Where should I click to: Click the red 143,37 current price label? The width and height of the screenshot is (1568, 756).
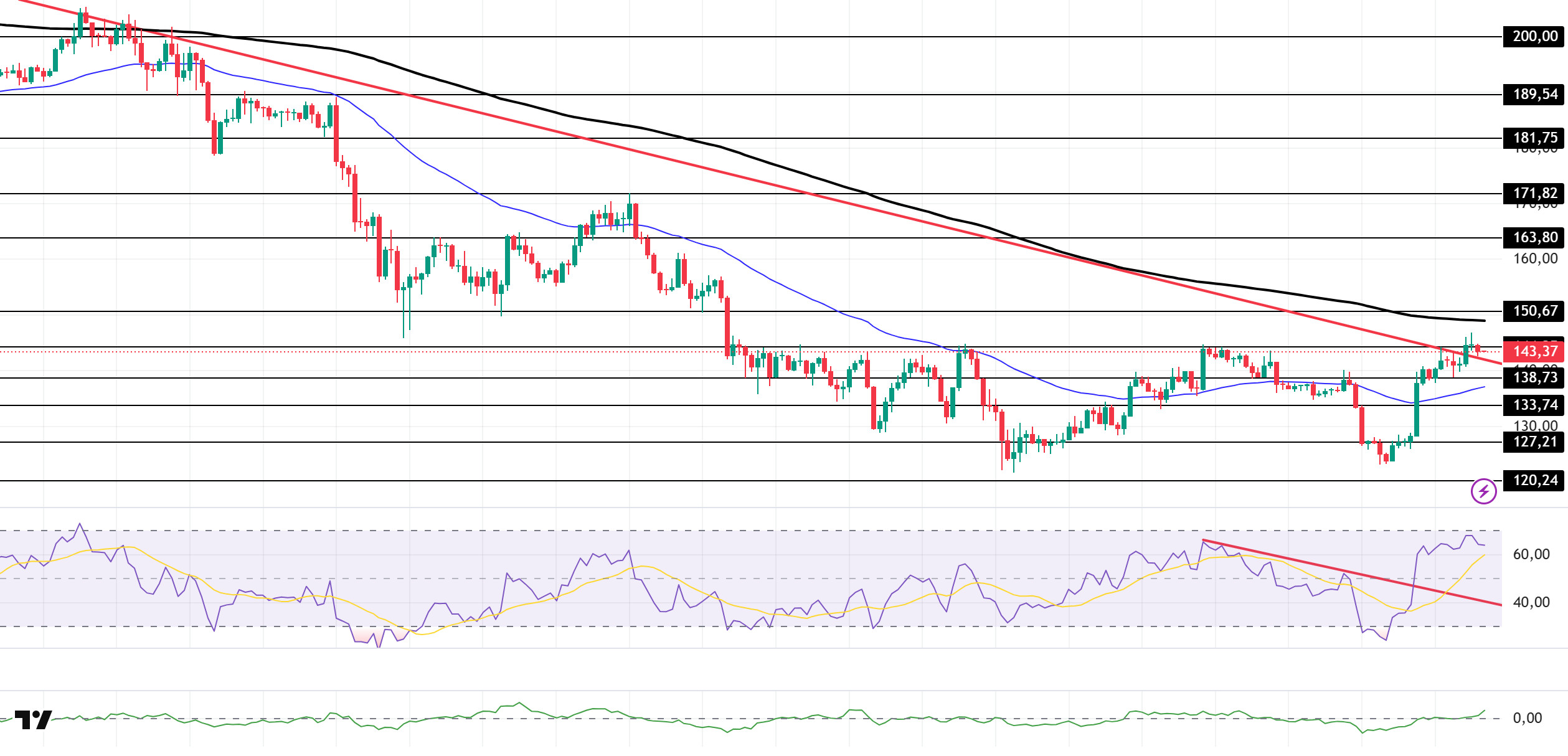point(1534,352)
